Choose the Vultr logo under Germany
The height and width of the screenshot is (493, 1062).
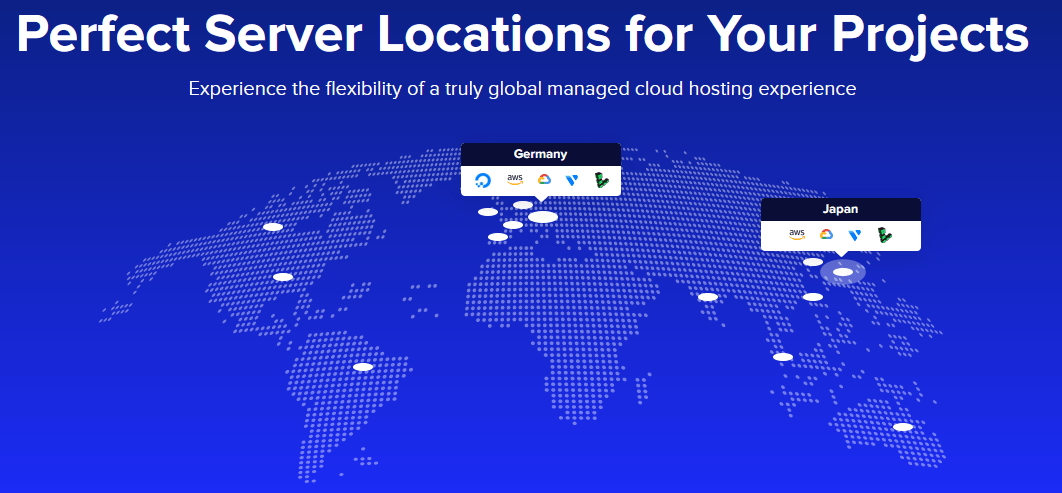pos(572,180)
